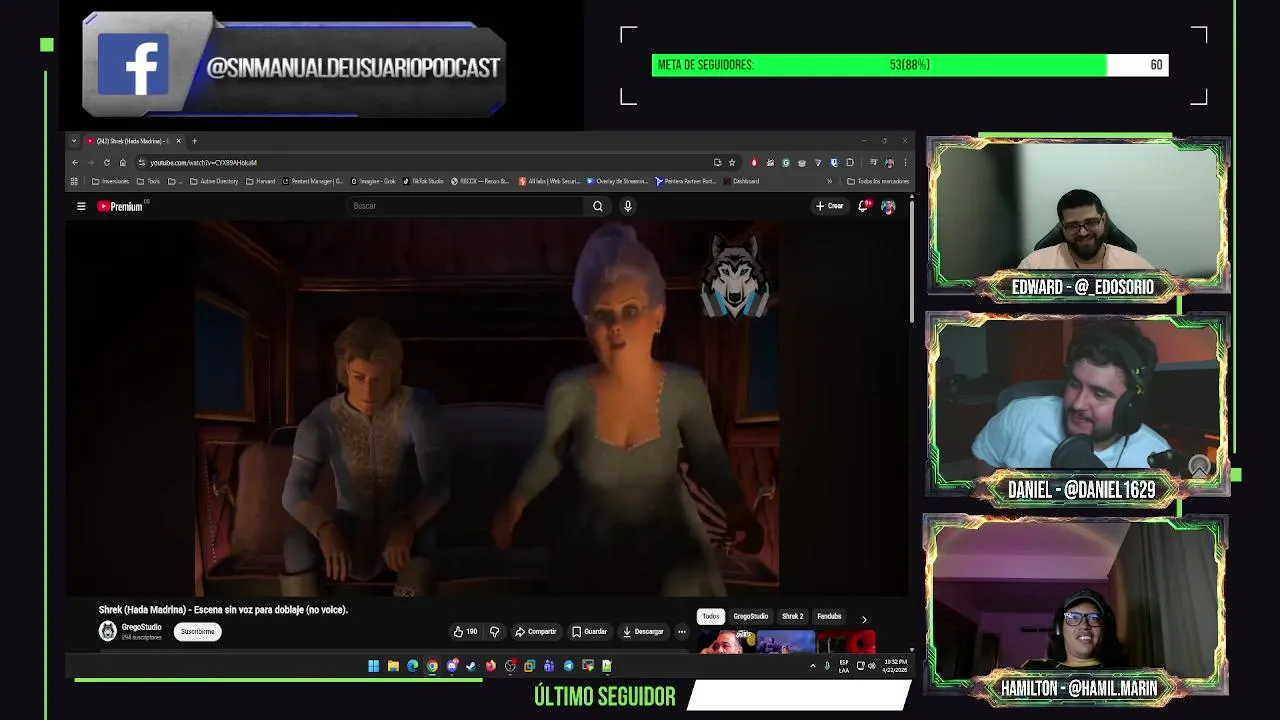Screen dimensions: 1280x720
Task: Save video with Guardar button
Action: click(x=589, y=632)
